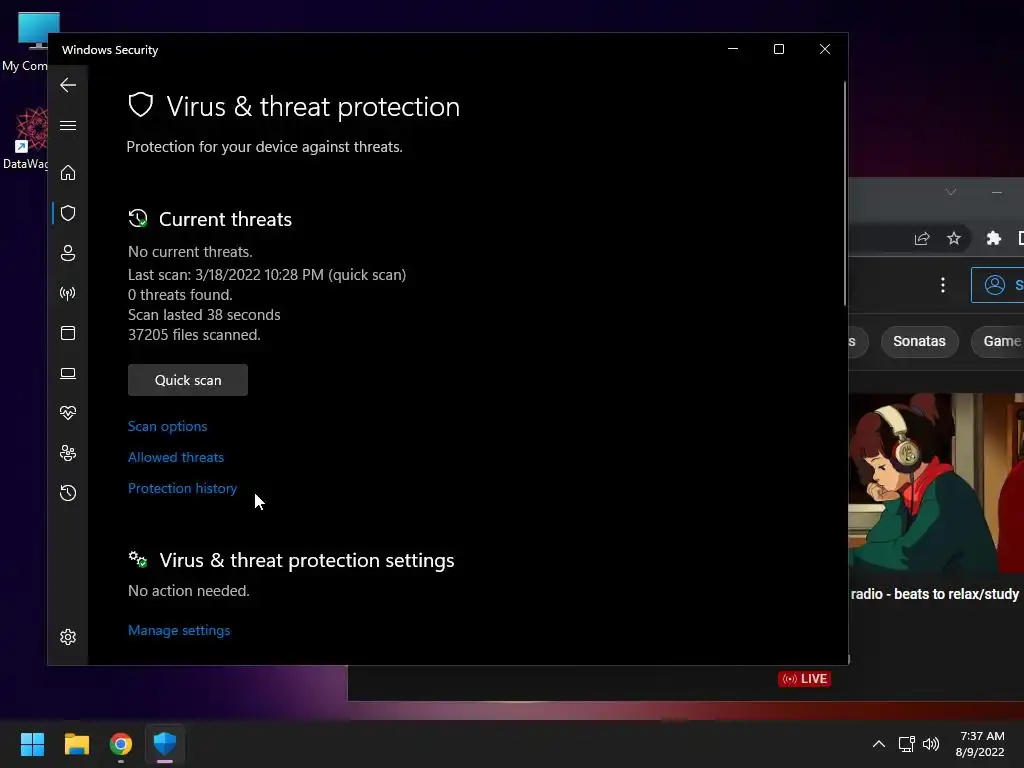Open browser extensions puzzle icon
The image size is (1024, 768).
point(994,238)
